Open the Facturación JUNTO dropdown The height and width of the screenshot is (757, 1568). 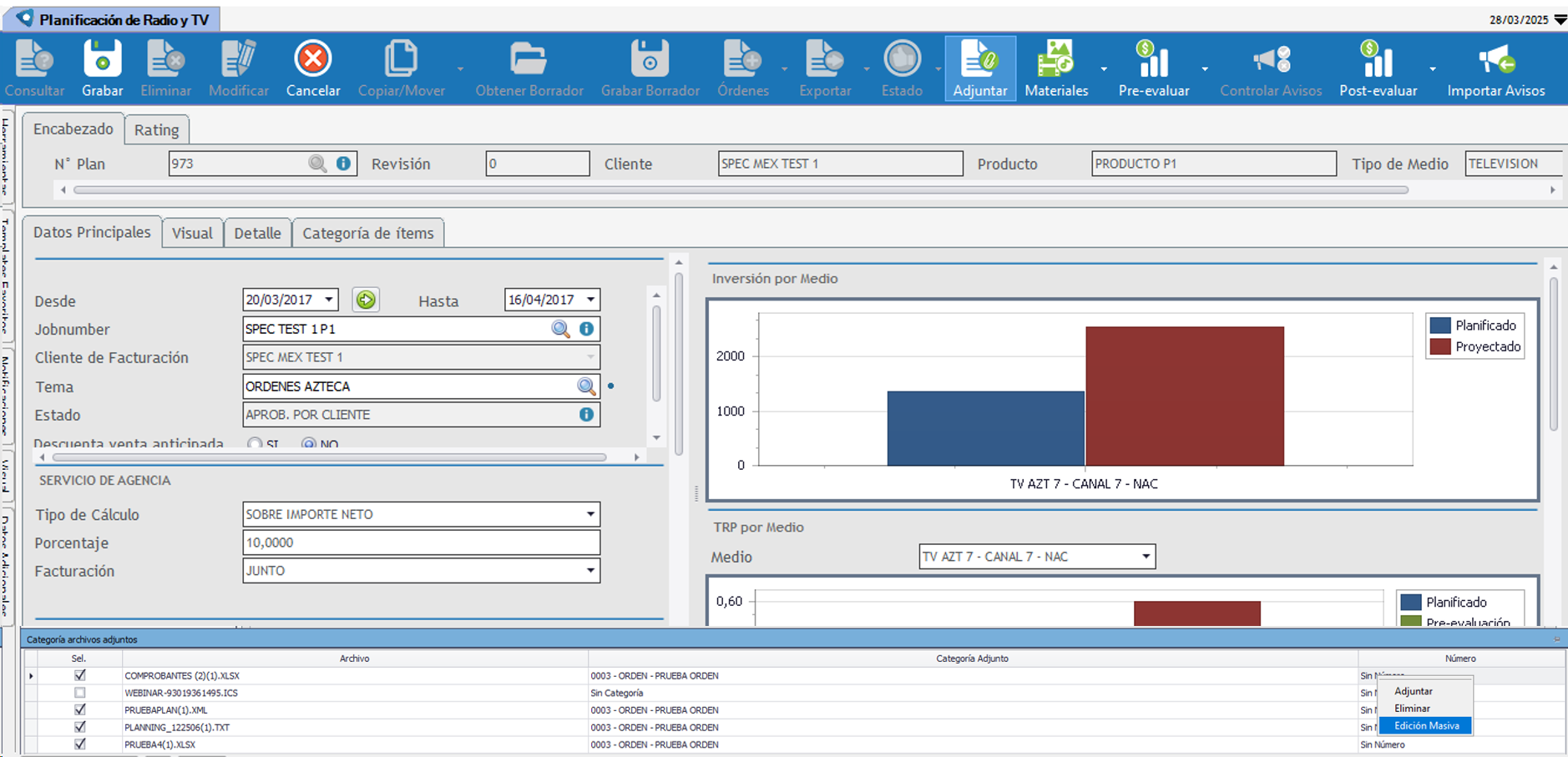pos(590,571)
